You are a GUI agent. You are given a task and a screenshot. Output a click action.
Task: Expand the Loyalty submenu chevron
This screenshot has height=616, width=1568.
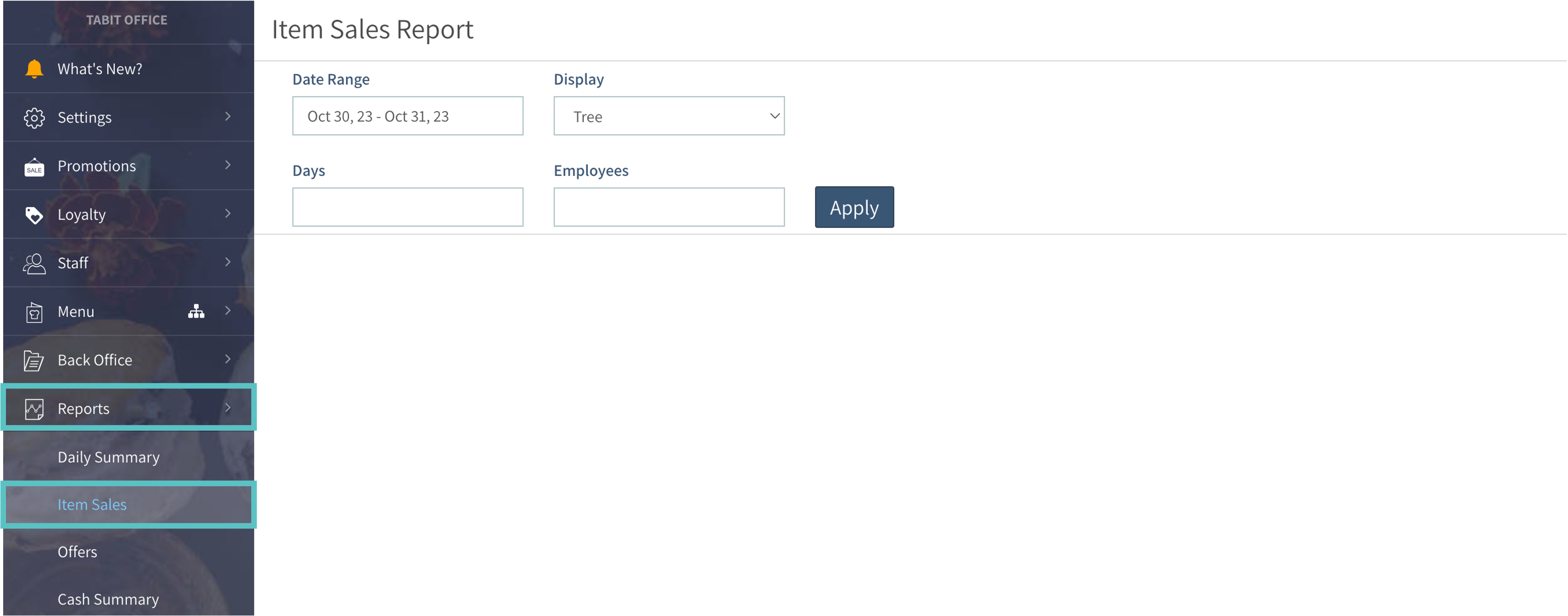(227, 213)
